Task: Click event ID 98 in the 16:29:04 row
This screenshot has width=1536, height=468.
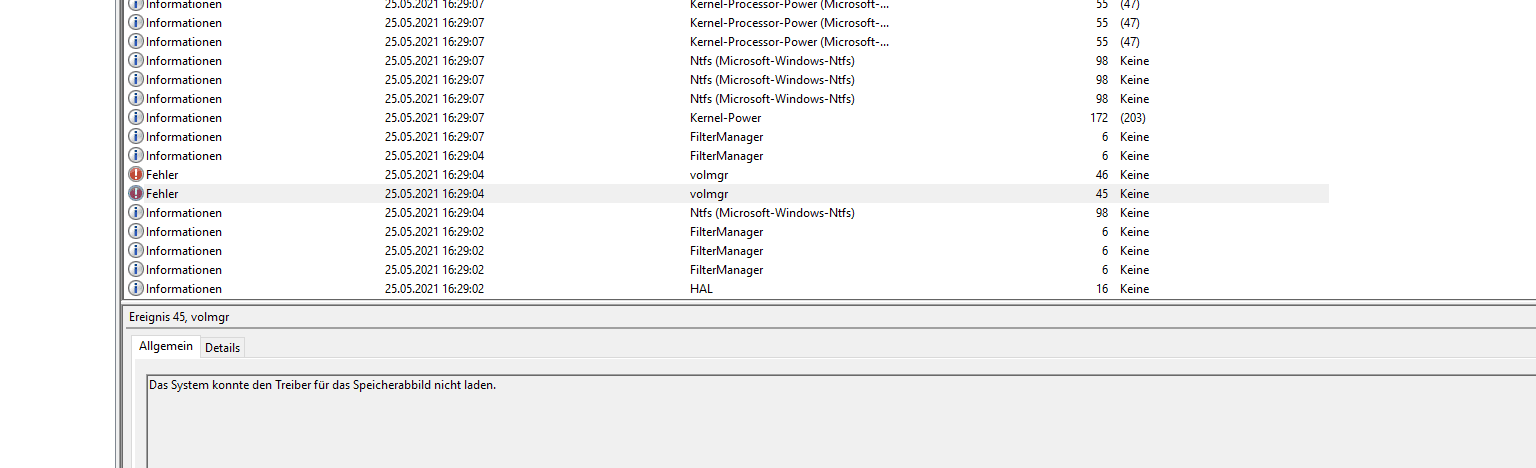Action: point(1101,213)
